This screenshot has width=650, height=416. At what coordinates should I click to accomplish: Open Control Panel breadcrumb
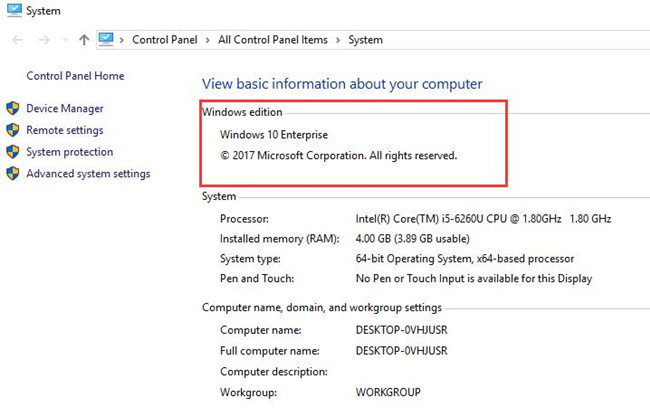tap(165, 40)
